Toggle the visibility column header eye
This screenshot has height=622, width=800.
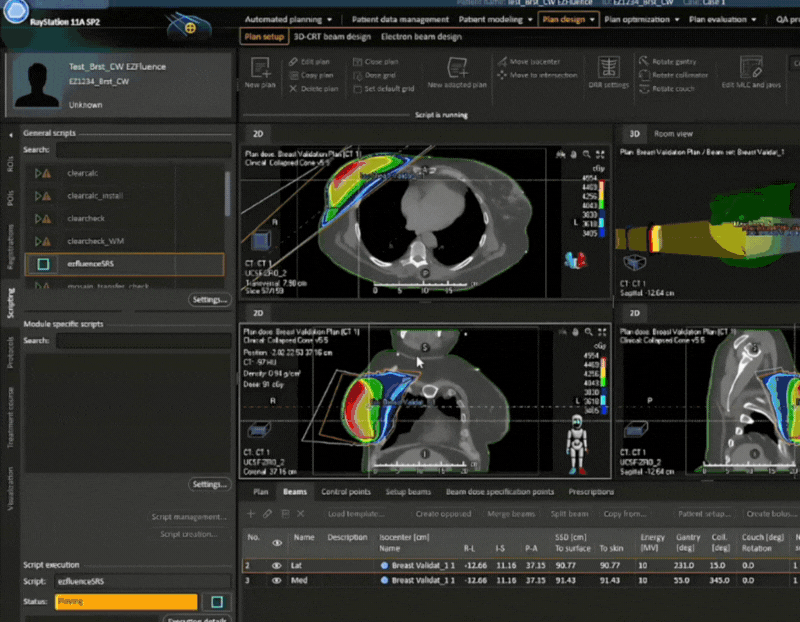click(x=277, y=543)
